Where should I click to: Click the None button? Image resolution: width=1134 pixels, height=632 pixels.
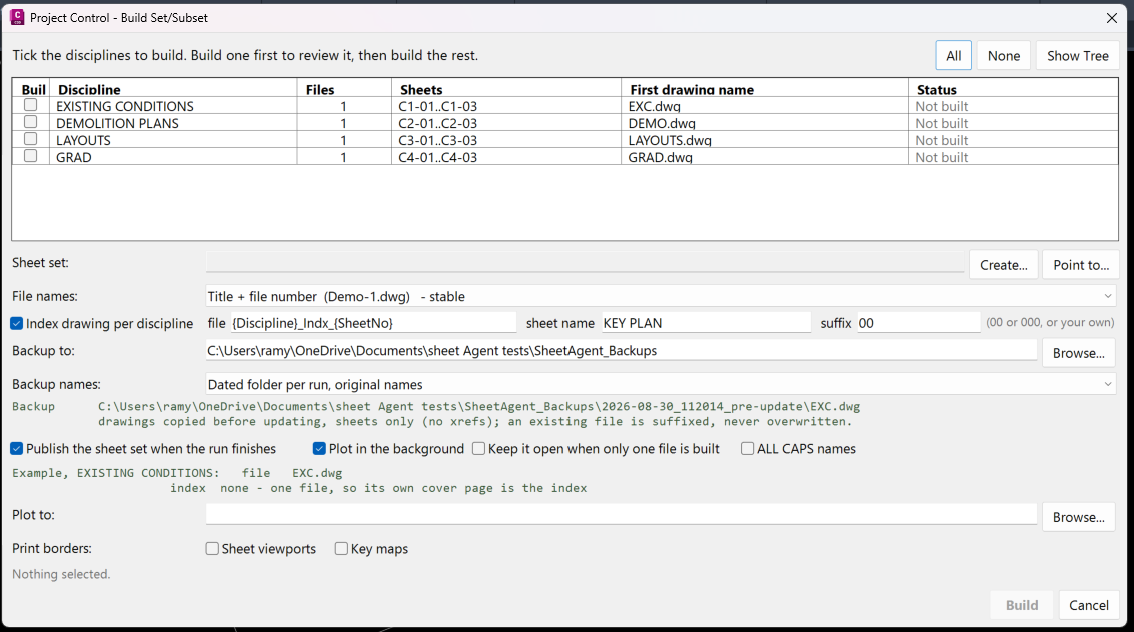click(x=1004, y=56)
